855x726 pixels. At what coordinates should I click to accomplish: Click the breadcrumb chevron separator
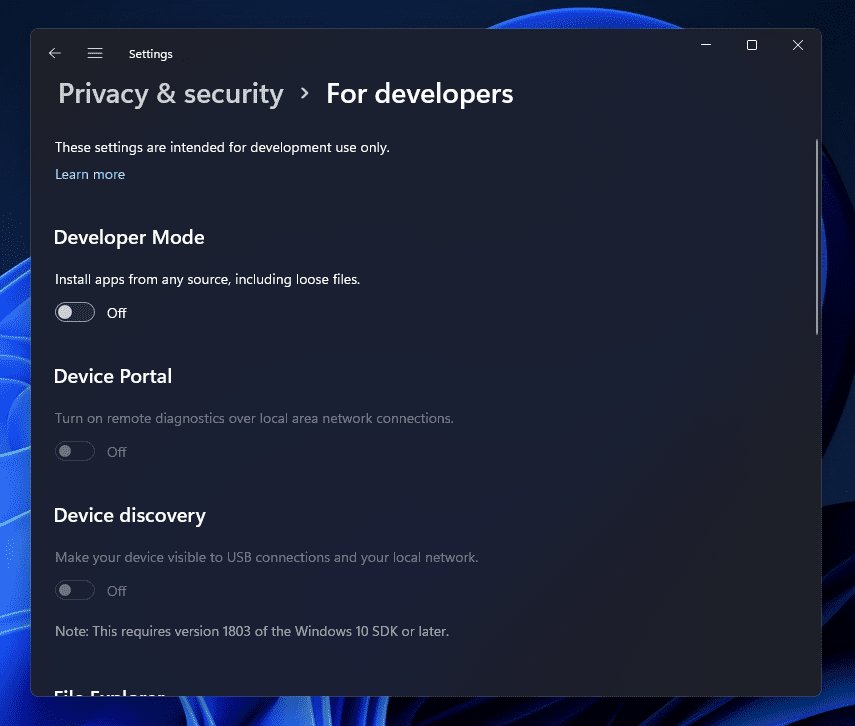(305, 94)
